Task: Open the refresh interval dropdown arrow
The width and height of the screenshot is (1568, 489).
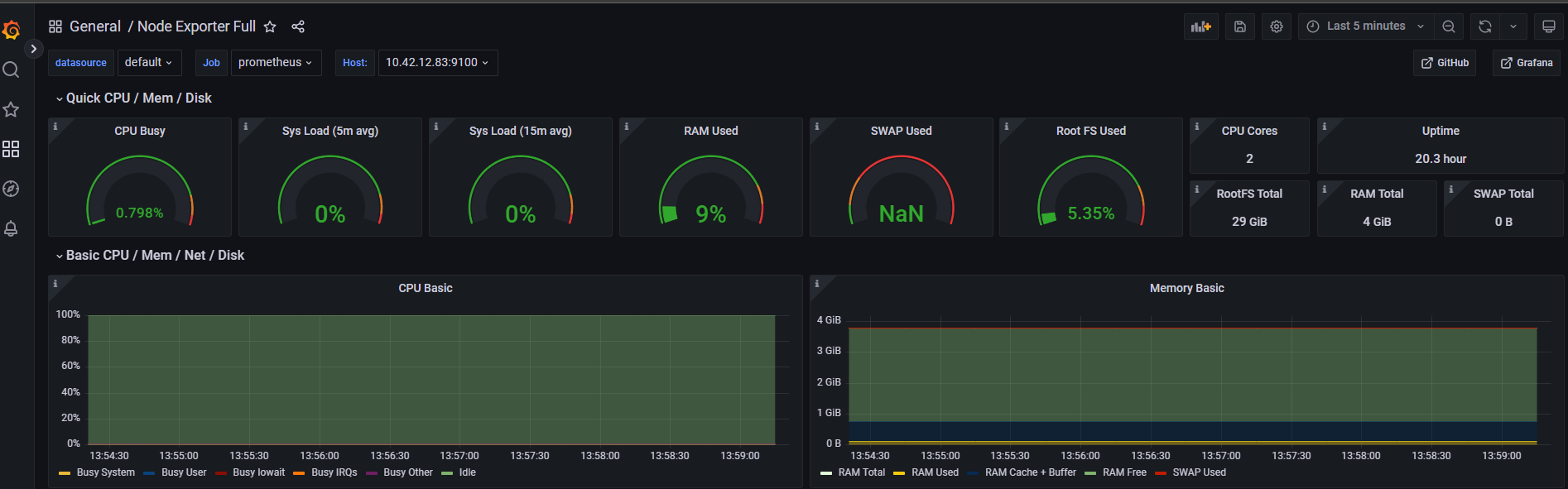Action: pos(1513,26)
